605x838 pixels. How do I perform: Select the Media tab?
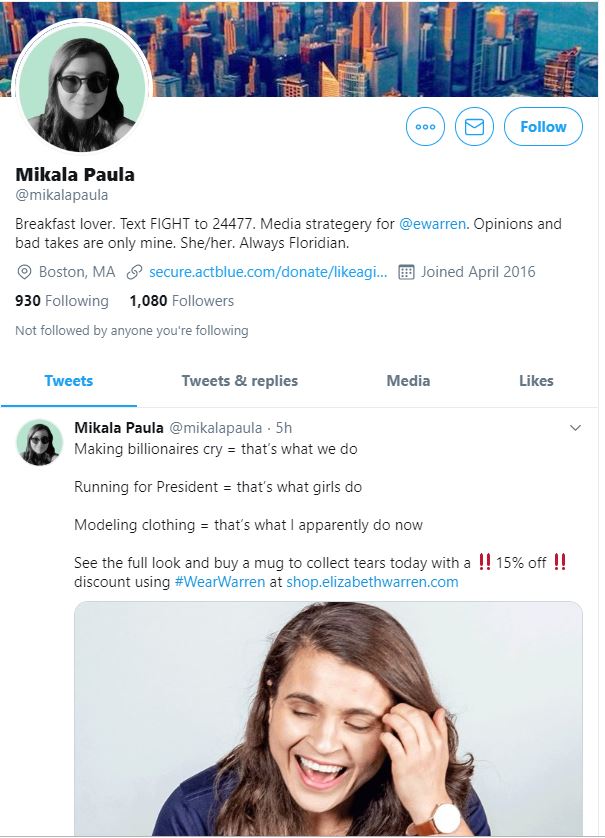408,381
